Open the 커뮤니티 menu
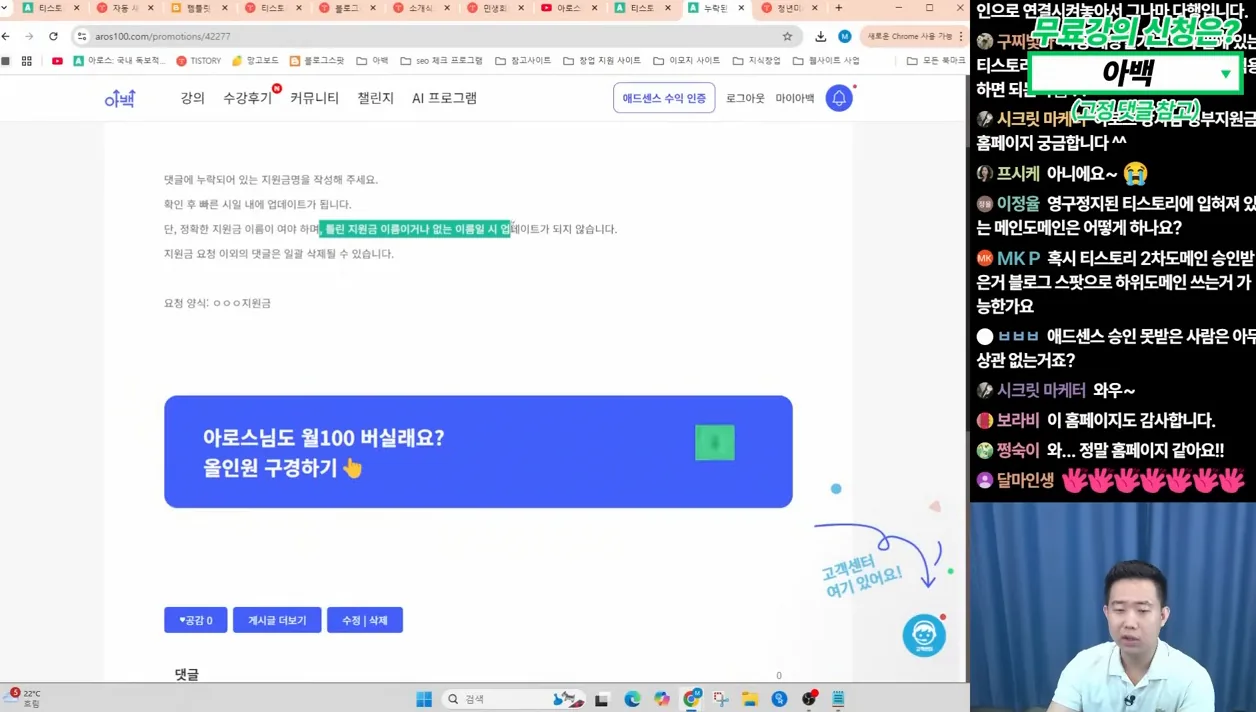The height and width of the screenshot is (712, 1256). [314, 98]
